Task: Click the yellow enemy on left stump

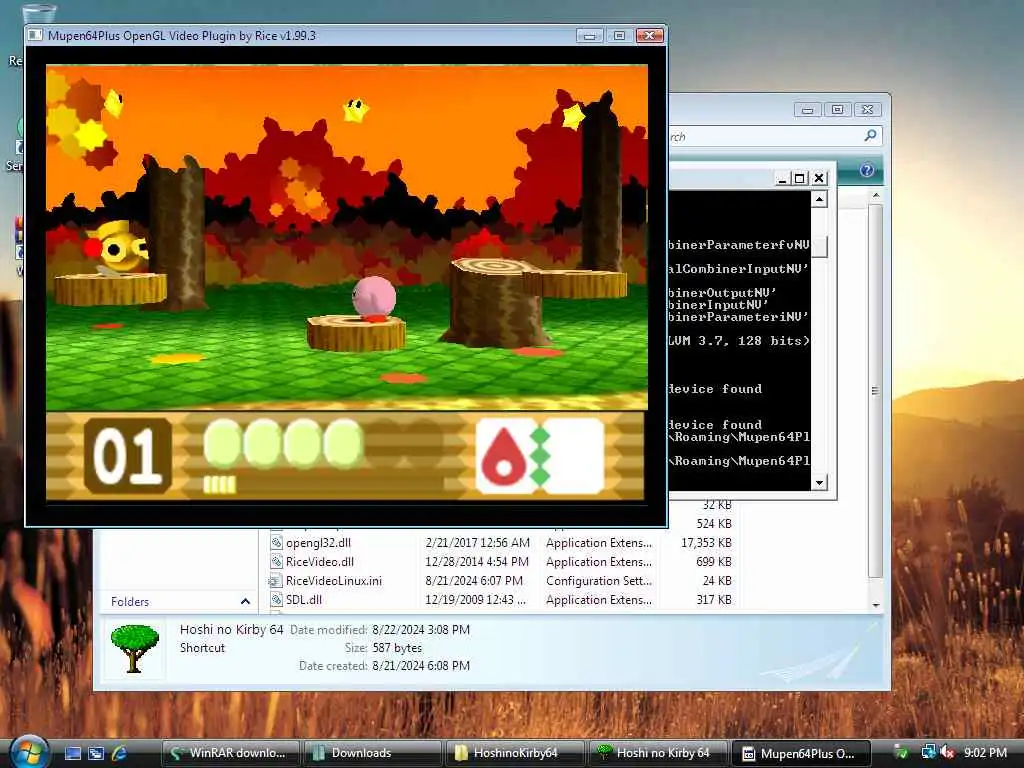Action: (116, 248)
